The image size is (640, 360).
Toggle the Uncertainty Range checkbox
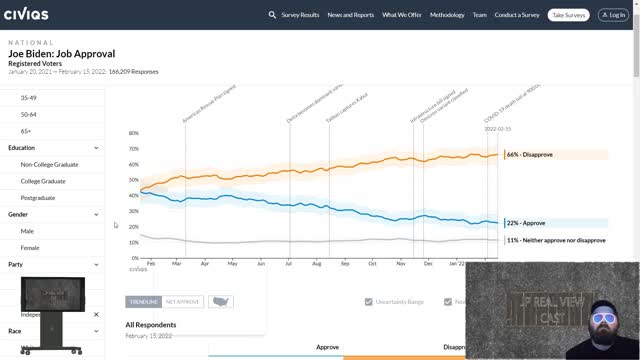369,302
